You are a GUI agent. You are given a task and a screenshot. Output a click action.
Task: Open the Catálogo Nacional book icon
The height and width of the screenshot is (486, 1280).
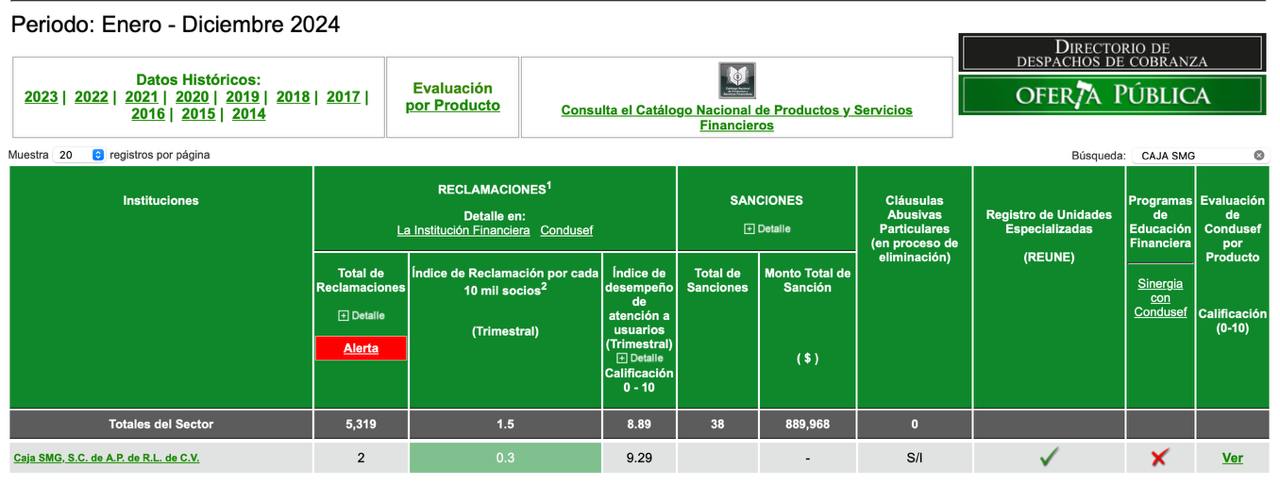tap(737, 80)
